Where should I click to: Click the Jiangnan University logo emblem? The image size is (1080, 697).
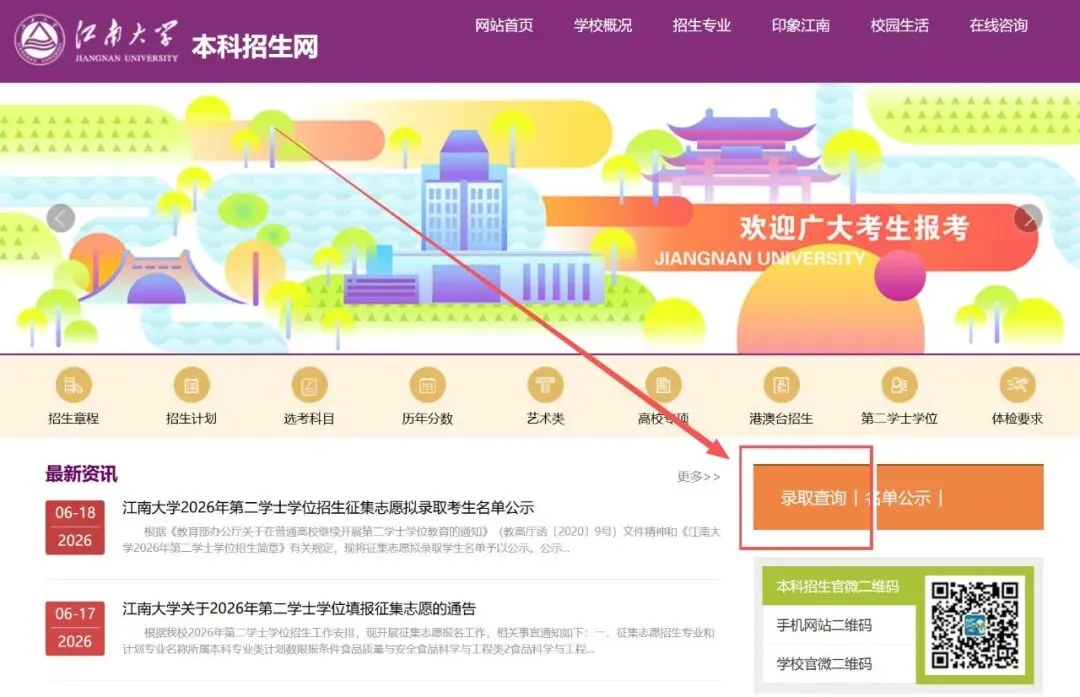(x=39, y=39)
